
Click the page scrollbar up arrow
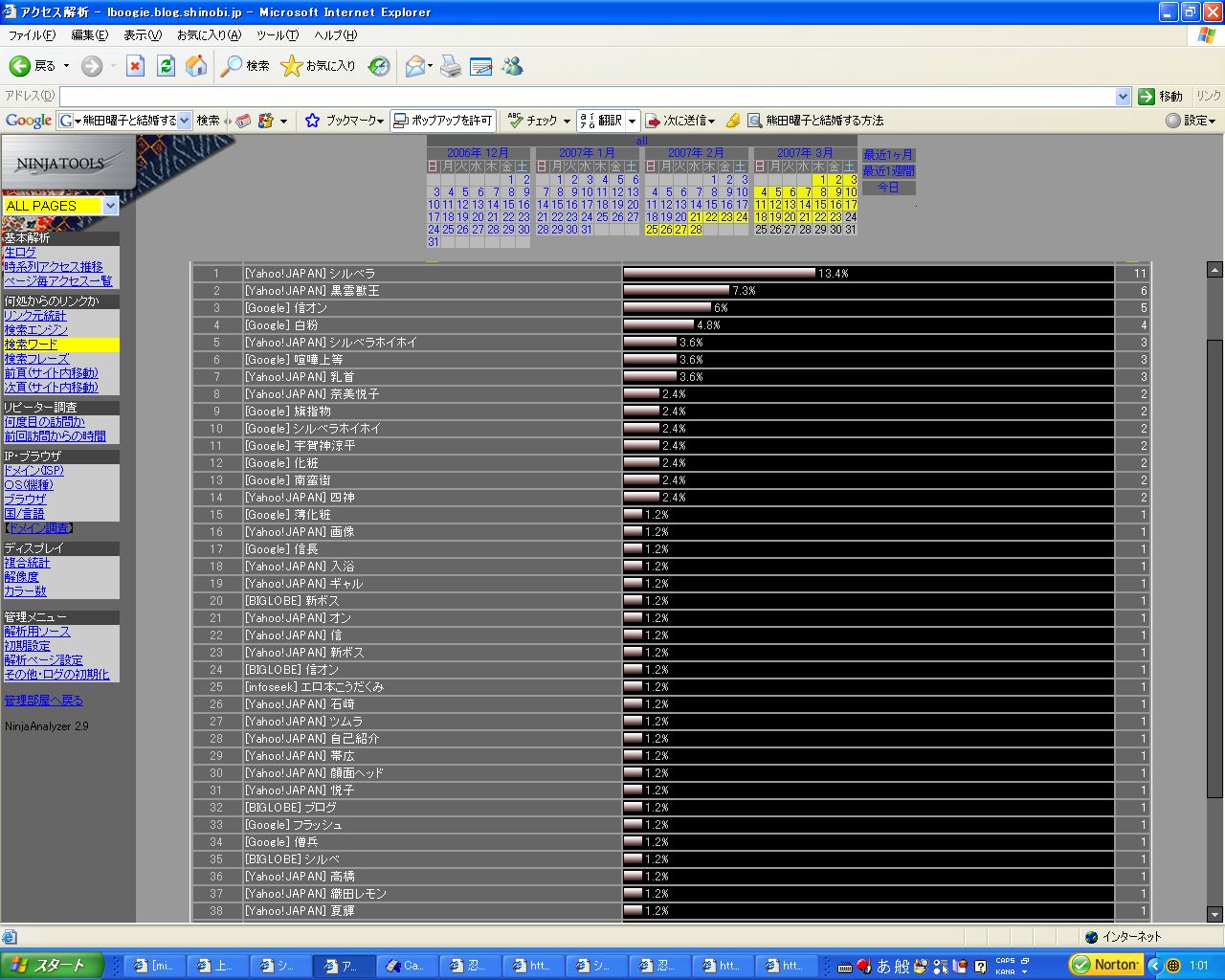[1215, 270]
